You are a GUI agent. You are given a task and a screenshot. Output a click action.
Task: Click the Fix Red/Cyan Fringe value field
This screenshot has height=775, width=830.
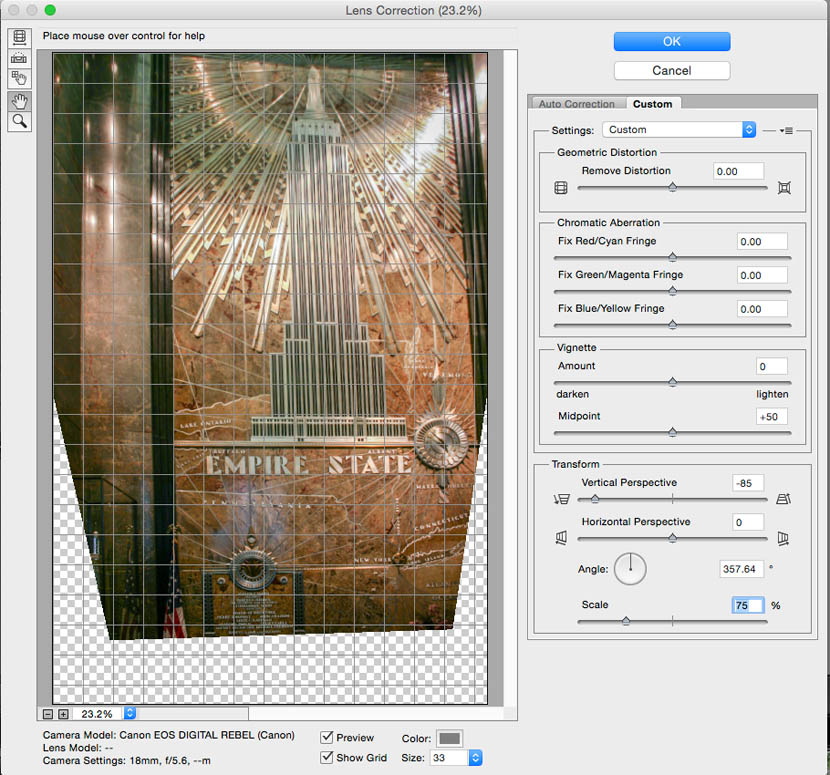(762, 241)
